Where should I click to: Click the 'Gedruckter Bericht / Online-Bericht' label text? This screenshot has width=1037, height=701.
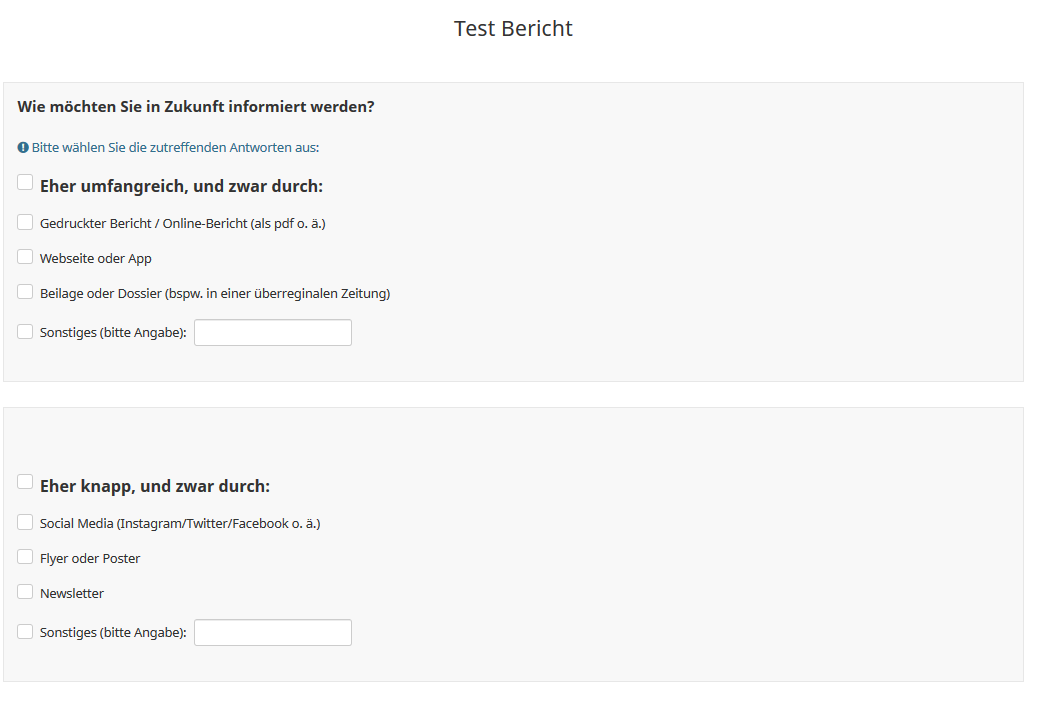[x=183, y=224]
